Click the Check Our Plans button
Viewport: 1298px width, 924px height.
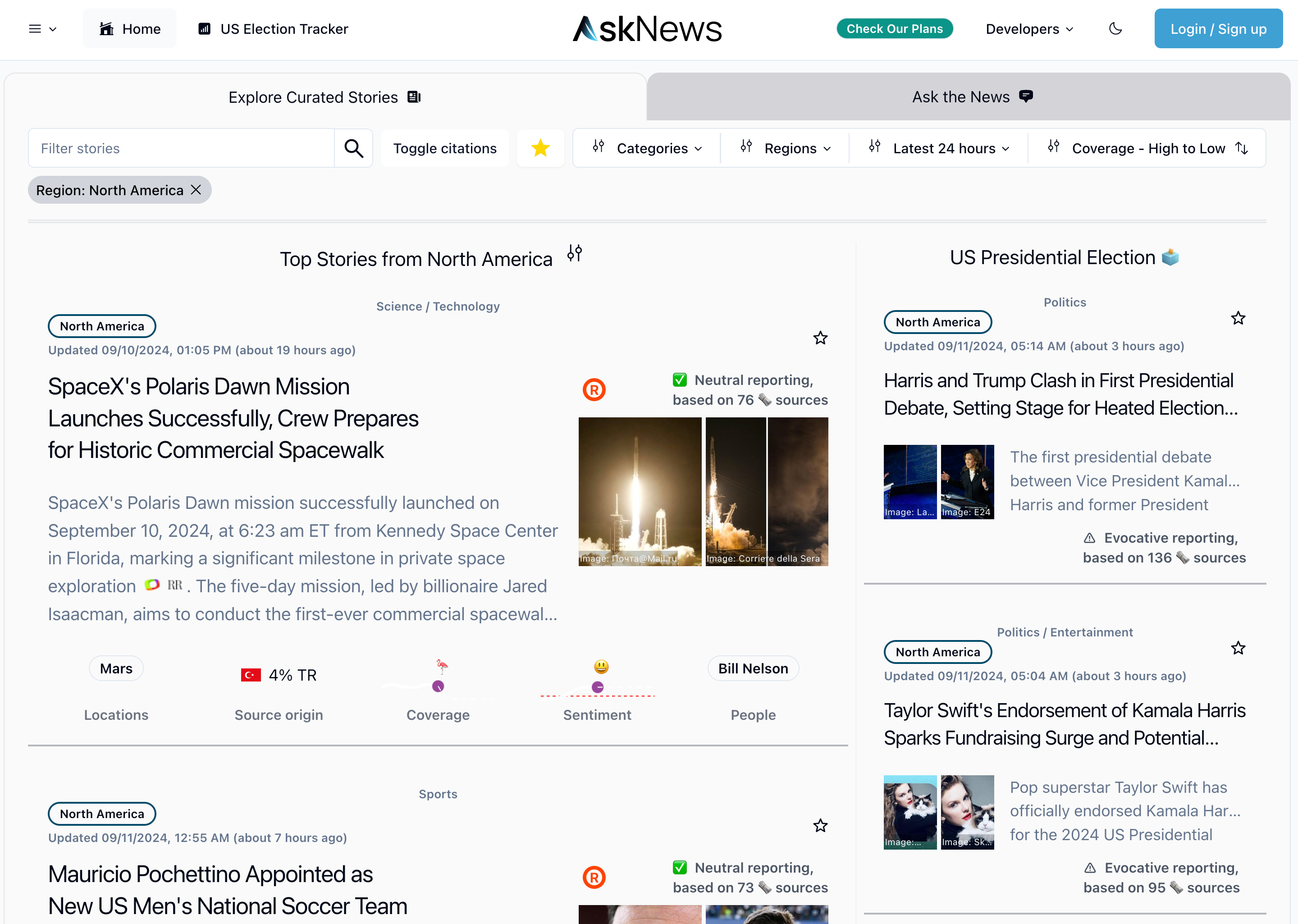point(894,28)
